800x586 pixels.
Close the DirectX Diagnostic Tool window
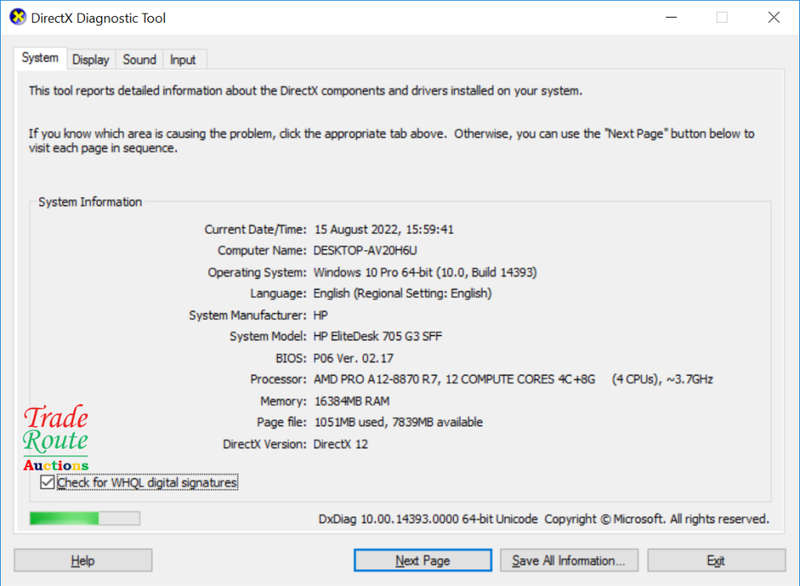[x=773, y=18]
